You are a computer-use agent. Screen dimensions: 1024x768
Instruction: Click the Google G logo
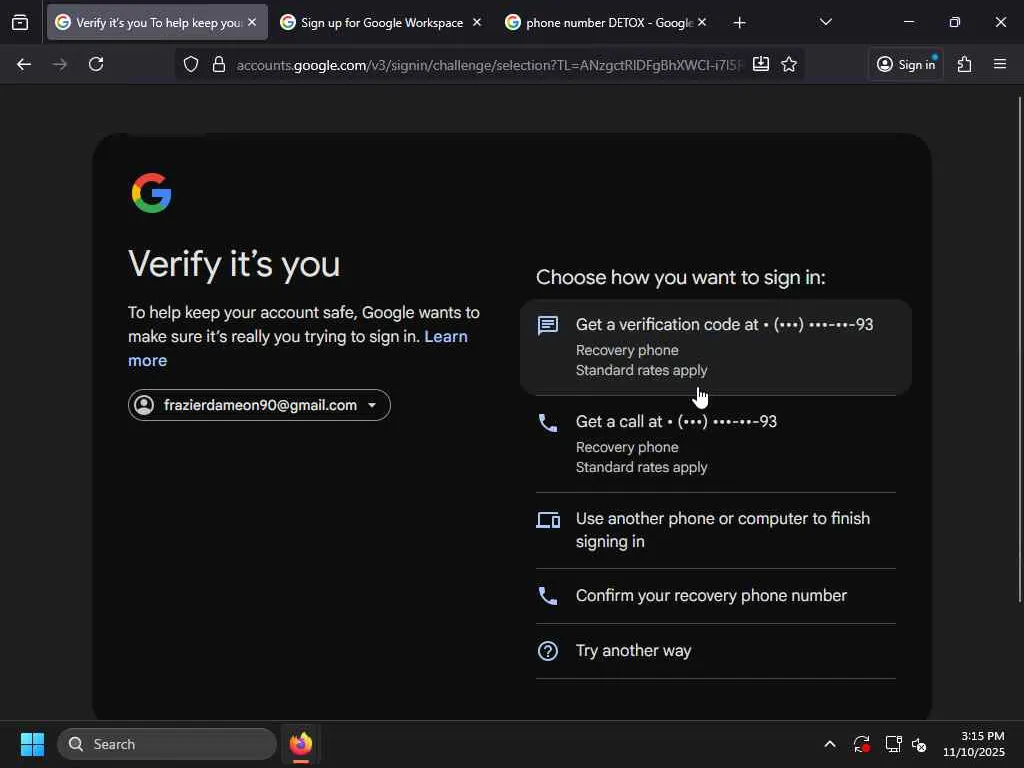pos(152,193)
